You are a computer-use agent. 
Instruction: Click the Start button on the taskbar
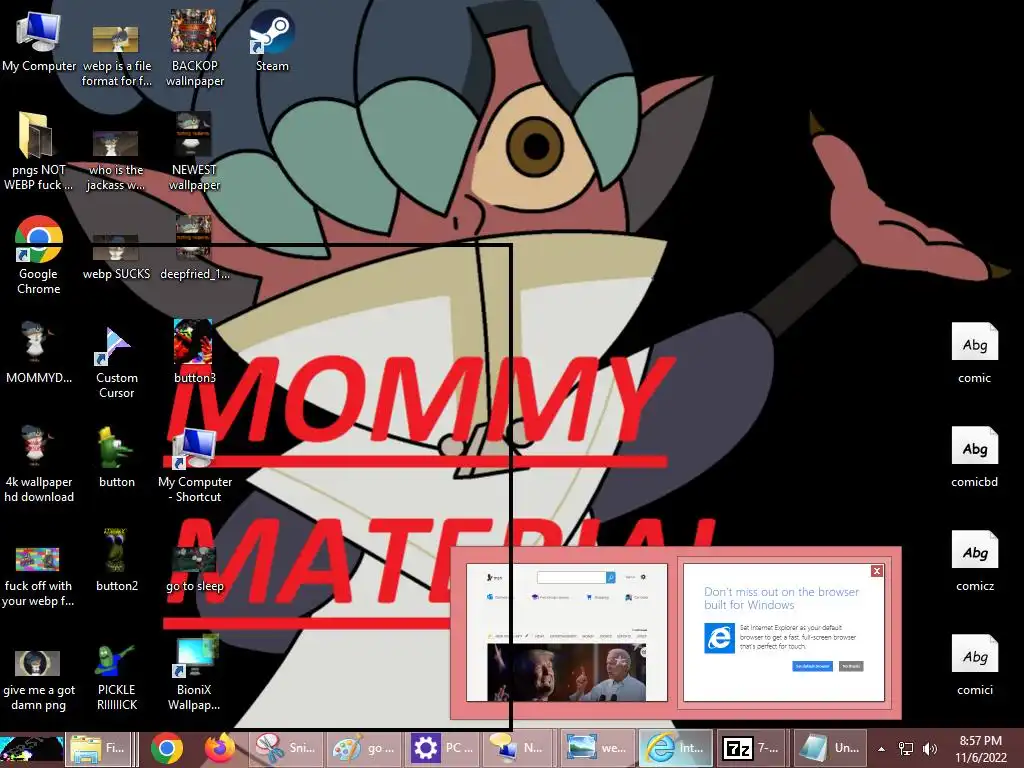click(31, 748)
